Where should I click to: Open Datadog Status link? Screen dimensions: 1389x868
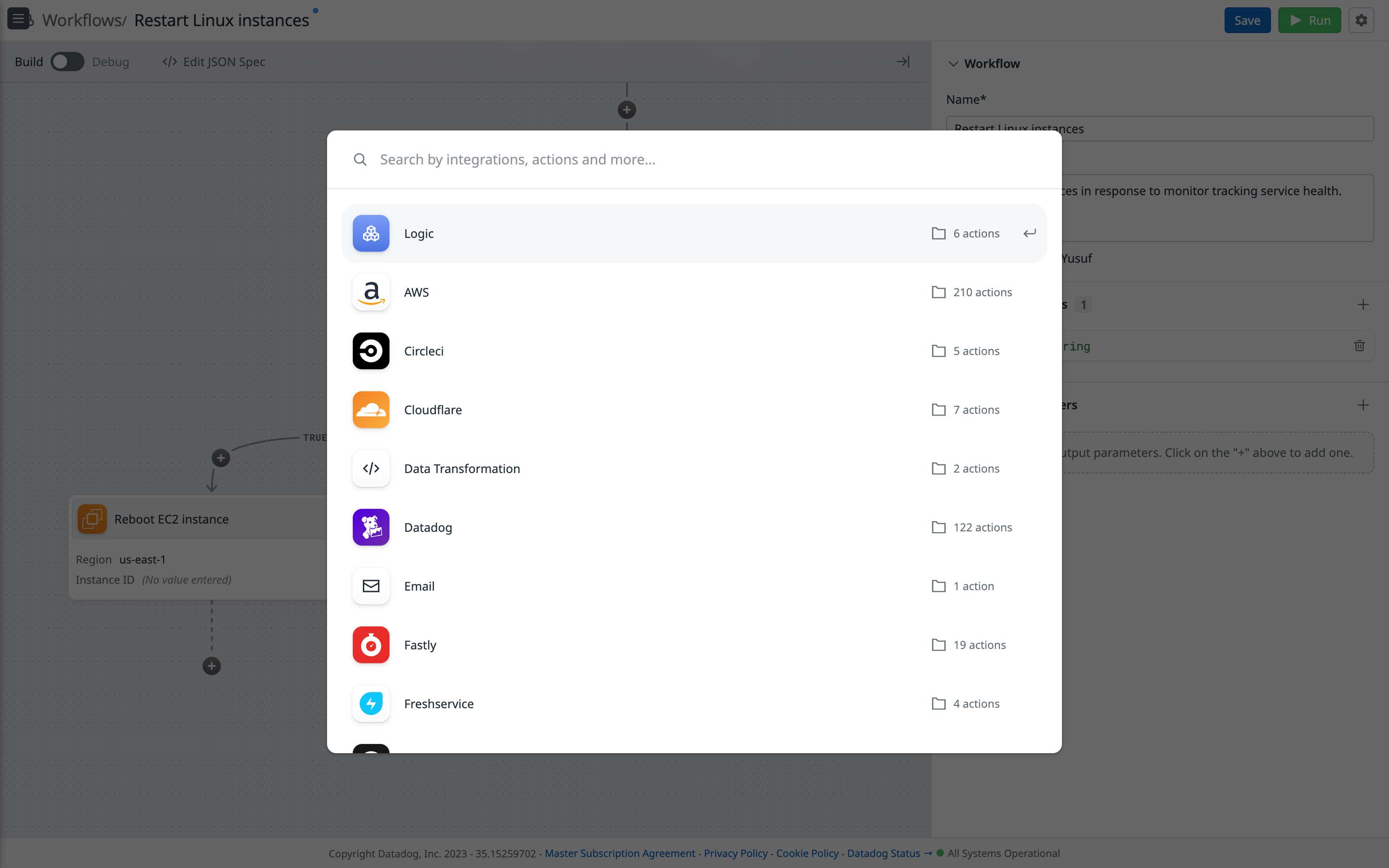click(889, 853)
